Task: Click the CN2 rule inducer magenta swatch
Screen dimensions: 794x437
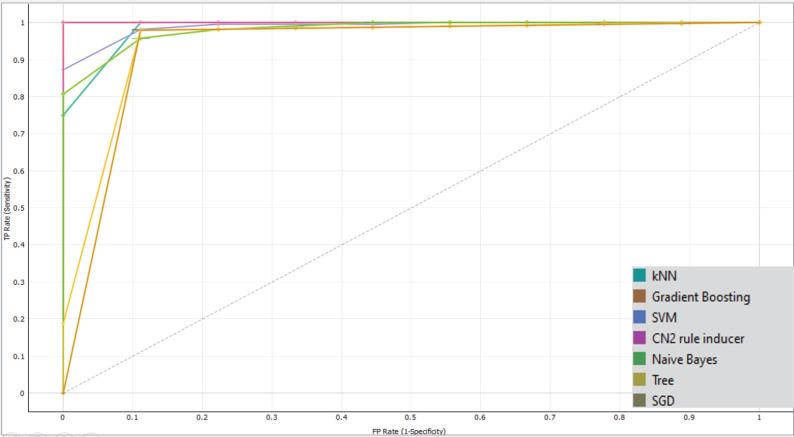Action: (638, 338)
